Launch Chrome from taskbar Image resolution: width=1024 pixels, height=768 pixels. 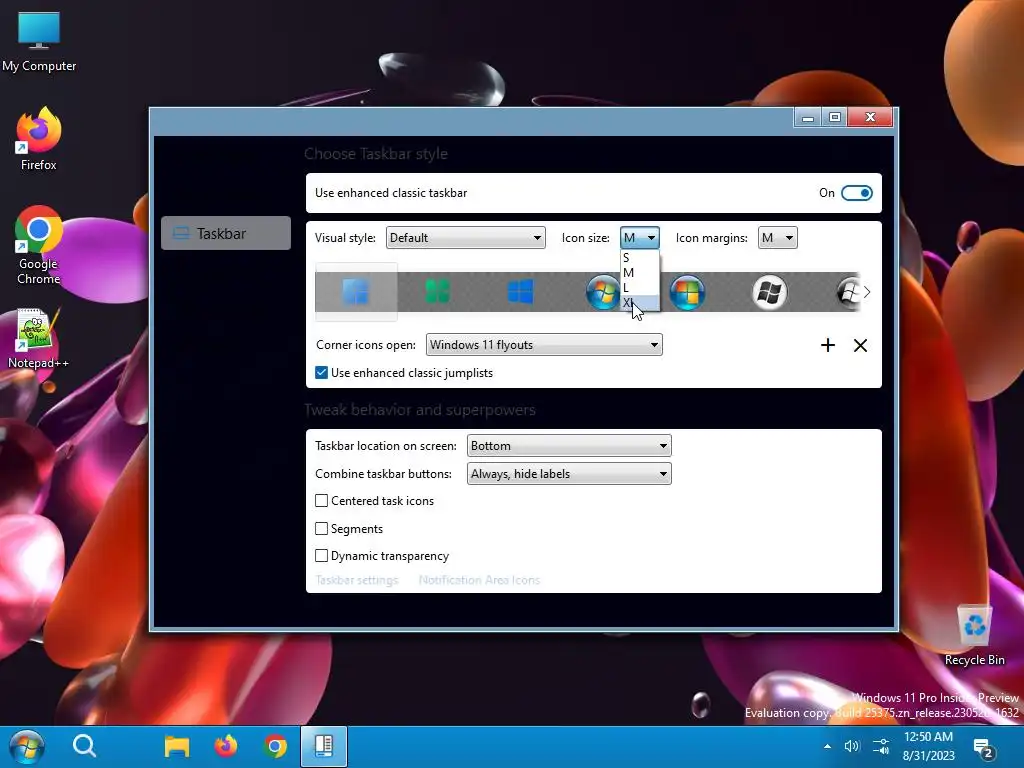coord(276,746)
